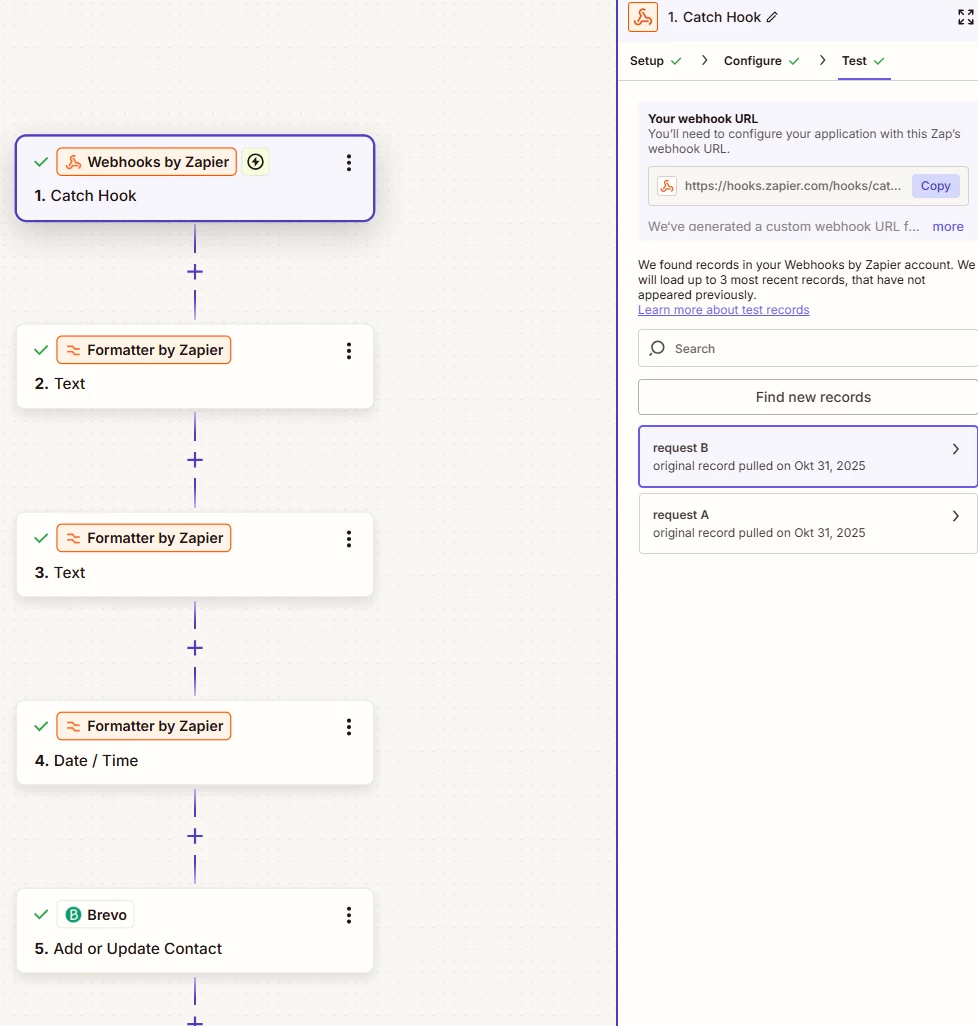This screenshot has height=1026, width=978.
Task: Select the 5. Add or Update Contact card
Action: coord(195,930)
